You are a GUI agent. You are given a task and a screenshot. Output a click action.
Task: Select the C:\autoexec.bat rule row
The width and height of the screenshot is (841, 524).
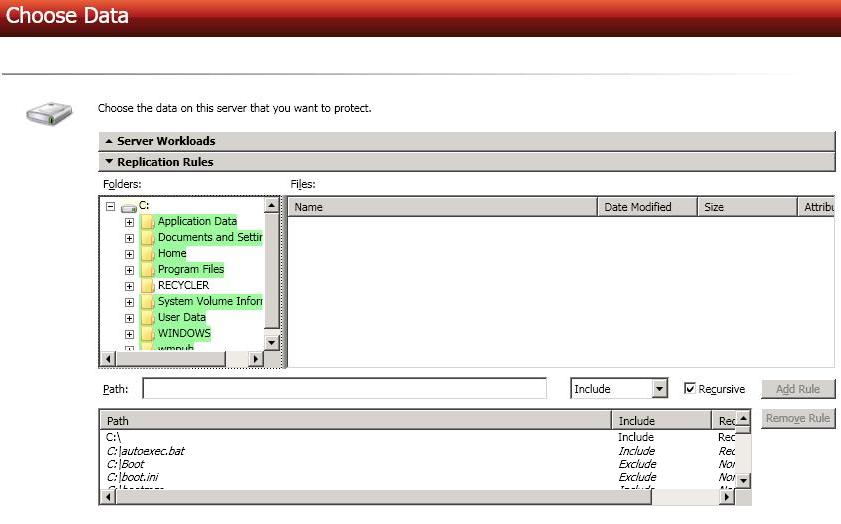pyautogui.click(x=146, y=451)
